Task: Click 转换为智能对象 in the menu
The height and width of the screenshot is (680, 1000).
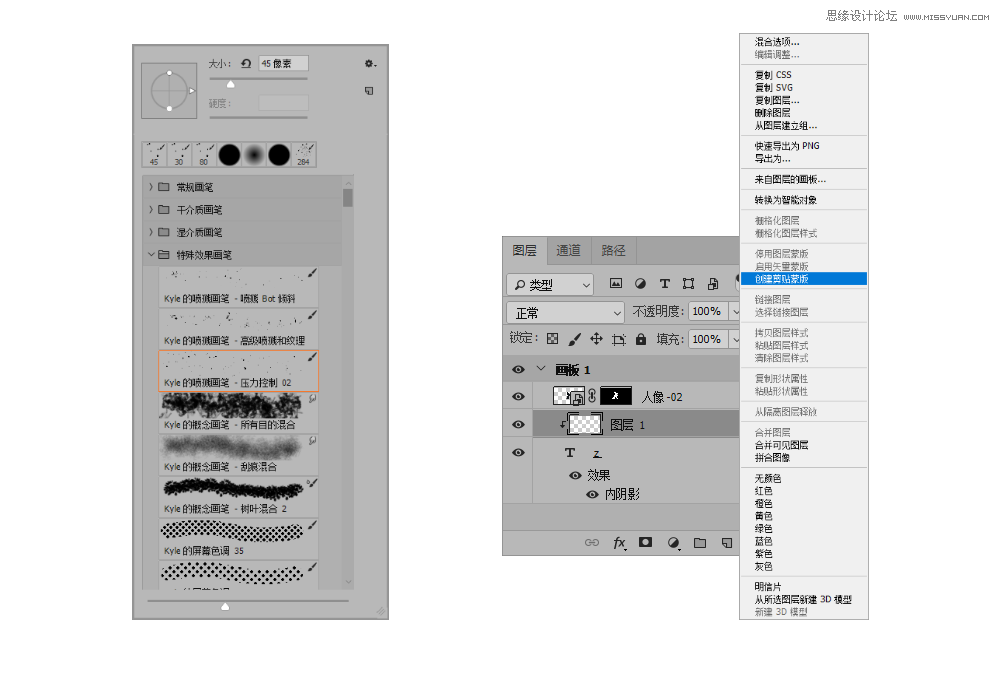Action: coord(785,199)
